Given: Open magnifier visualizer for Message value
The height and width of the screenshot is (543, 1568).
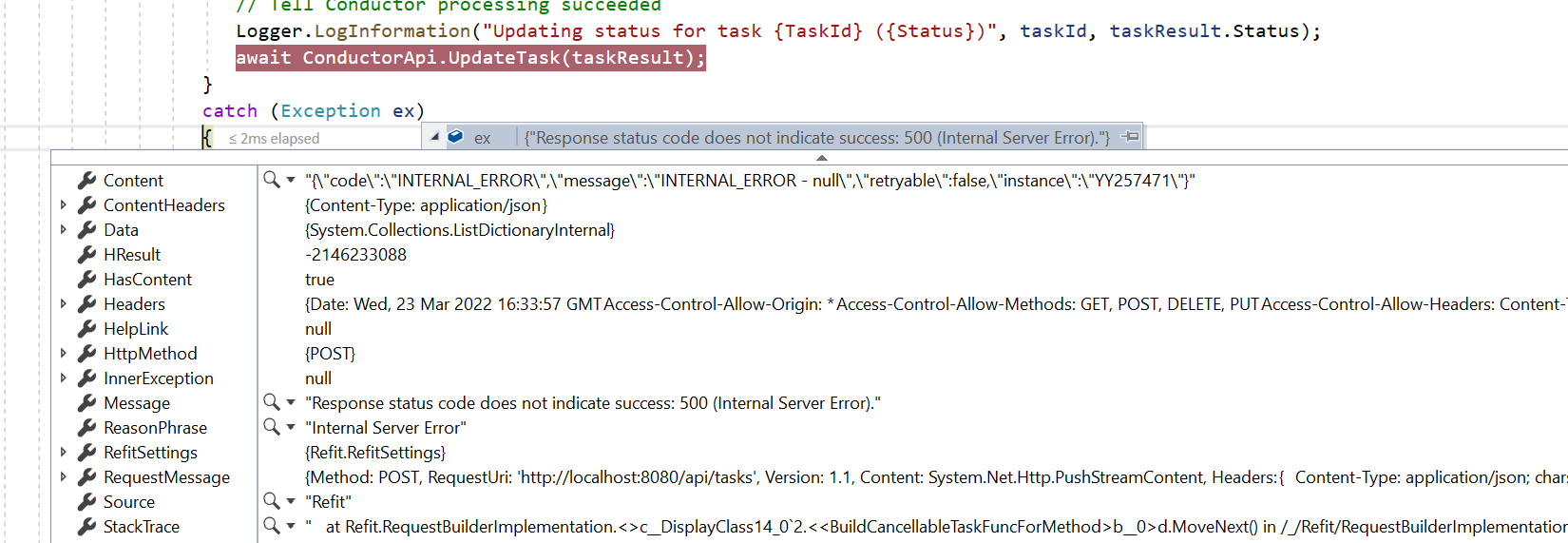Looking at the screenshot, I should pyautogui.click(x=272, y=402).
